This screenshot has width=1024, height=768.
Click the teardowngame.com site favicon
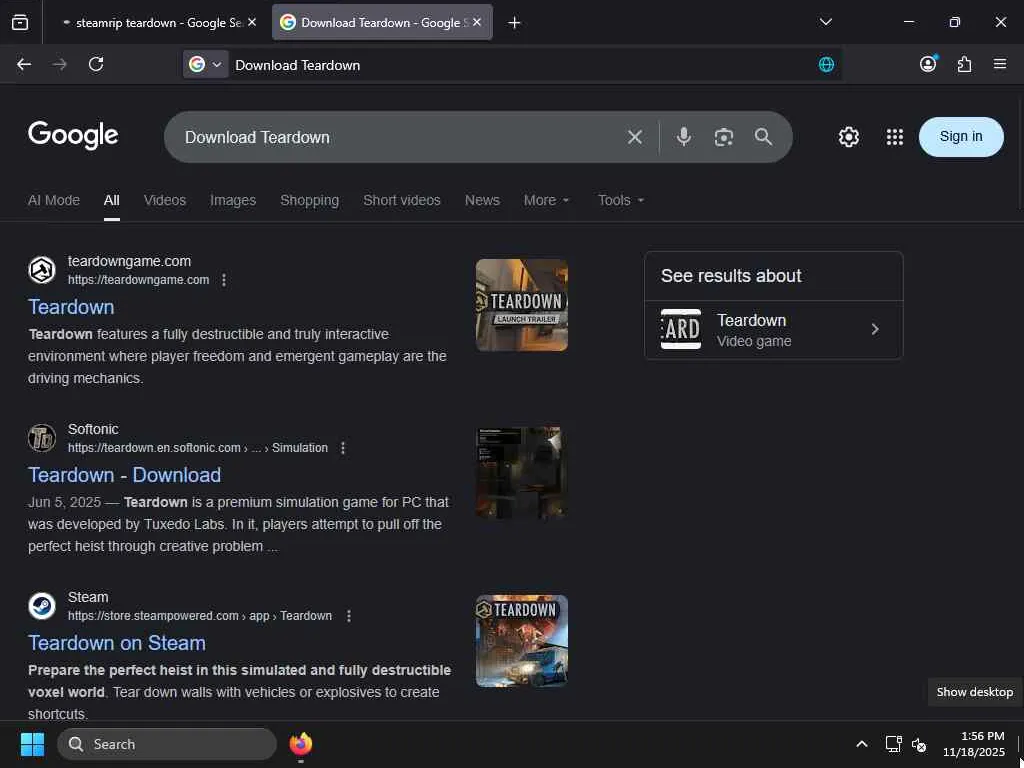coord(42,270)
